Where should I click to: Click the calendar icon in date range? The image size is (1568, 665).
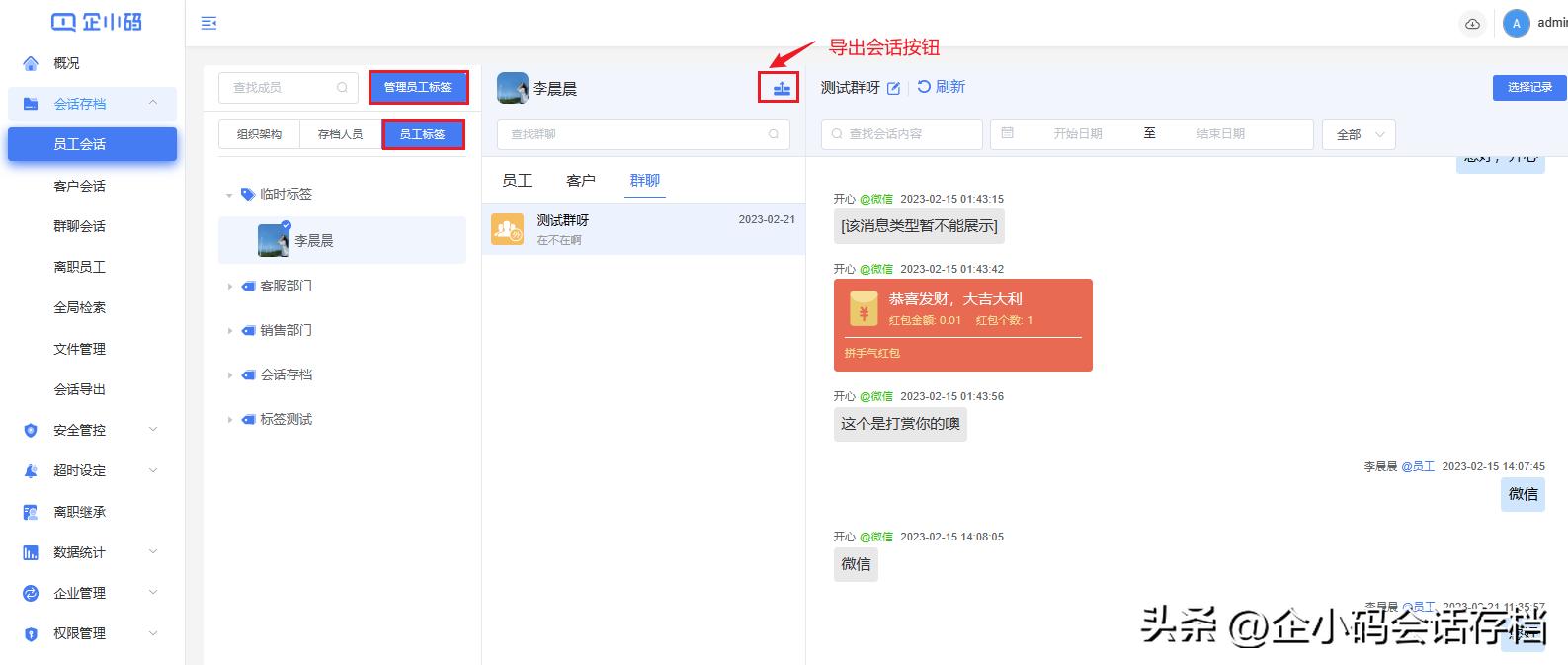tap(1007, 133)
